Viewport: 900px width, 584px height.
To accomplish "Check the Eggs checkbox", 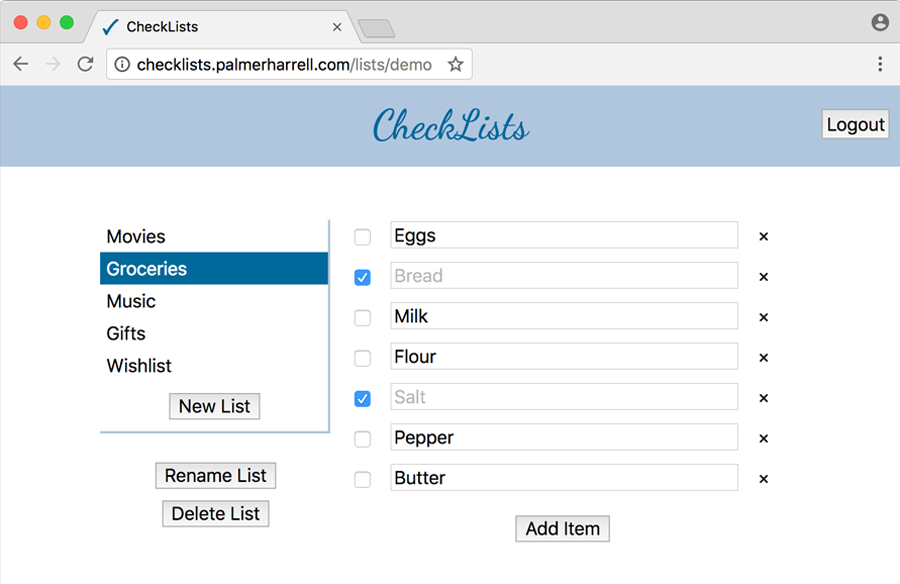I will (362, 237).
